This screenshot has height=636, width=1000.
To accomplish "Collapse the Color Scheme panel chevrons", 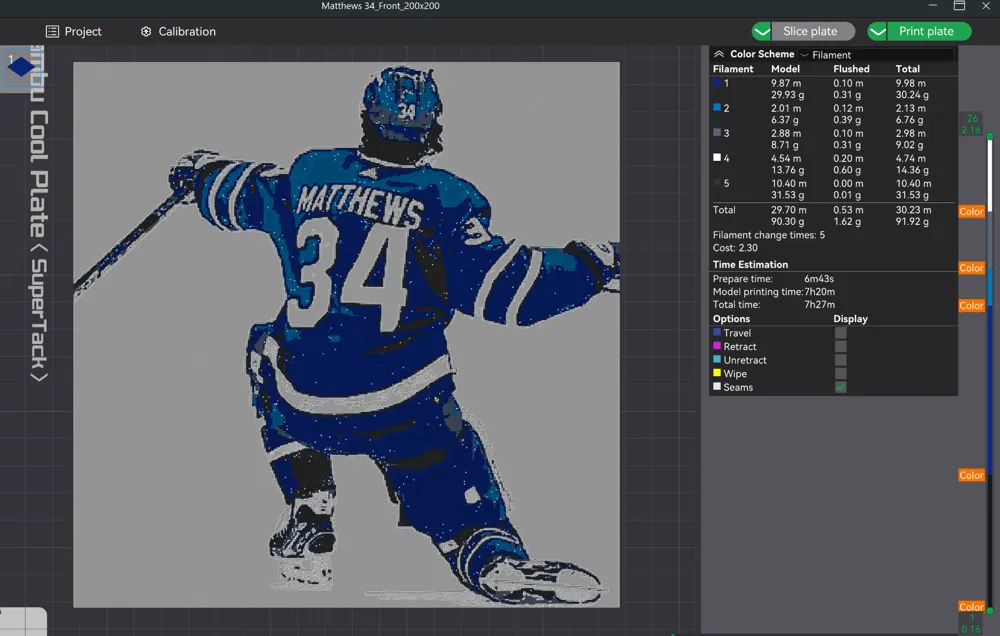I will click(719, 54).
